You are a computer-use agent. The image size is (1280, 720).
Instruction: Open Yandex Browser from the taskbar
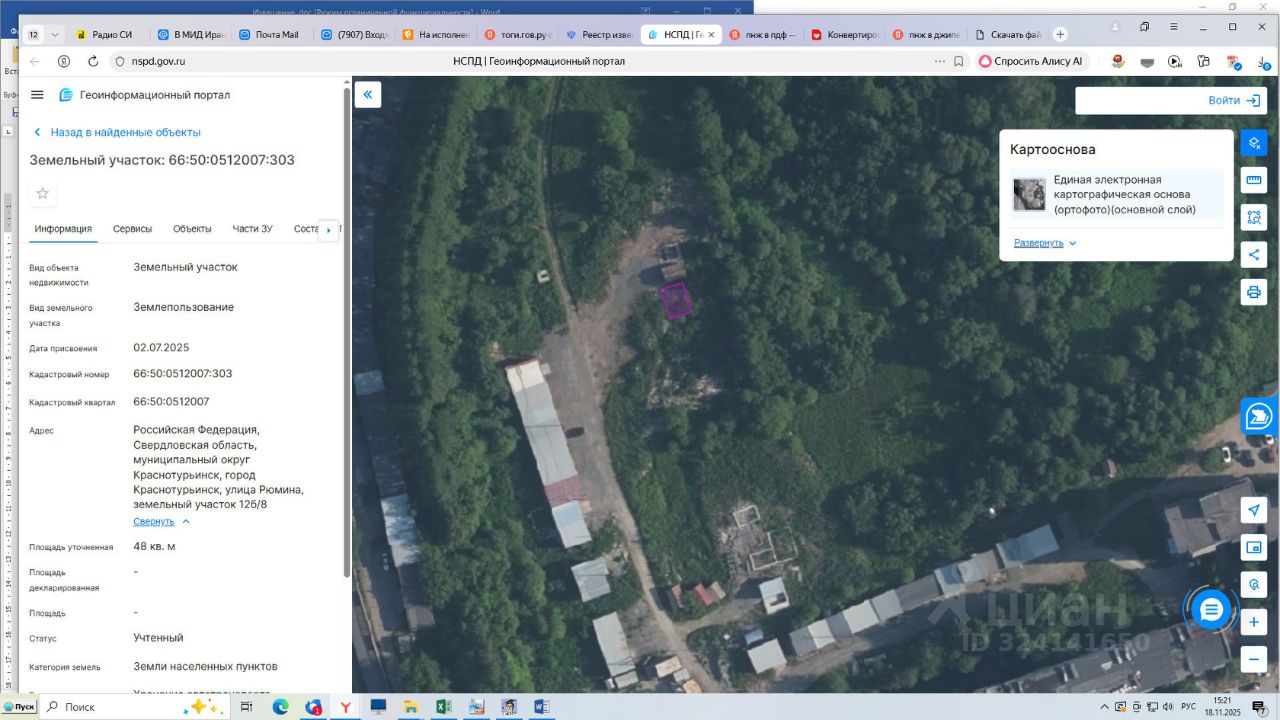(x=345, y=707)
